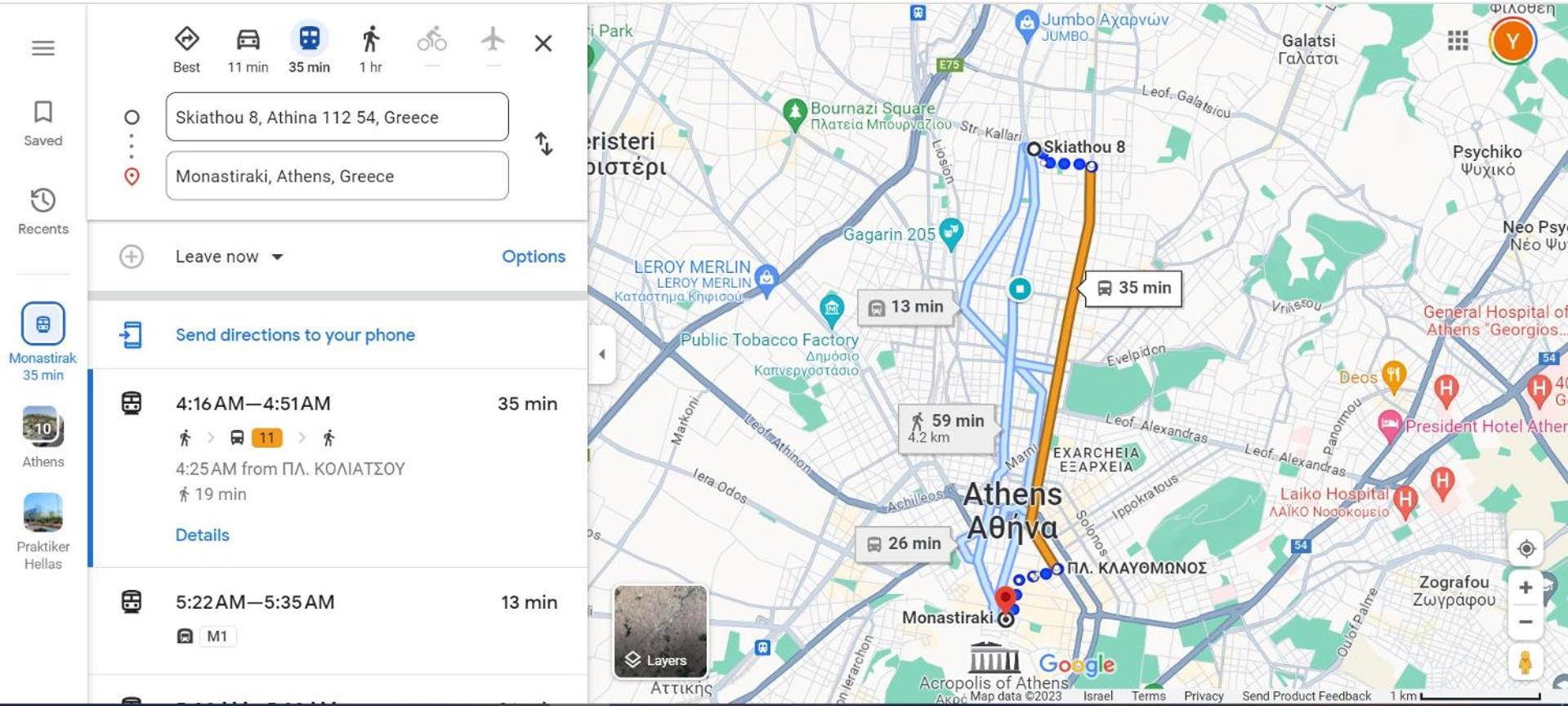Open Google apps grid
The width and height of the screenshot is (1568, 706).
(x=1457, y=40)
